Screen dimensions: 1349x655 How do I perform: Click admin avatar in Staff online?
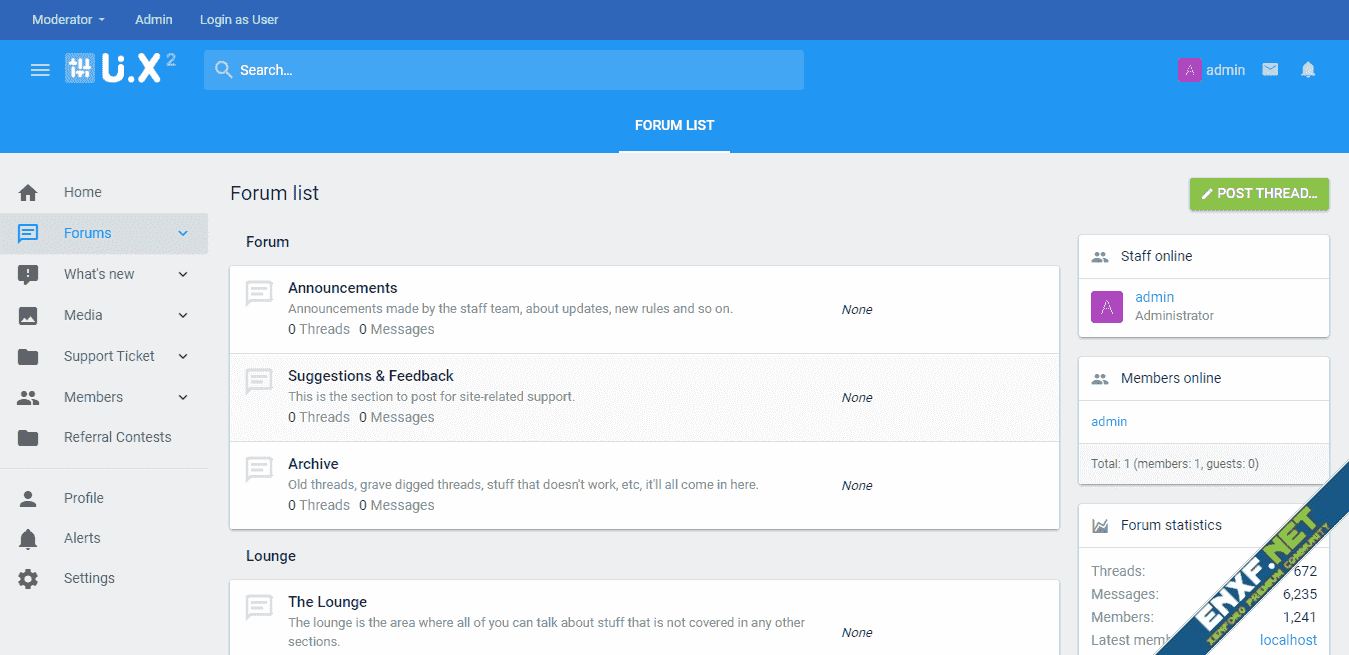tap(1106, 307)
